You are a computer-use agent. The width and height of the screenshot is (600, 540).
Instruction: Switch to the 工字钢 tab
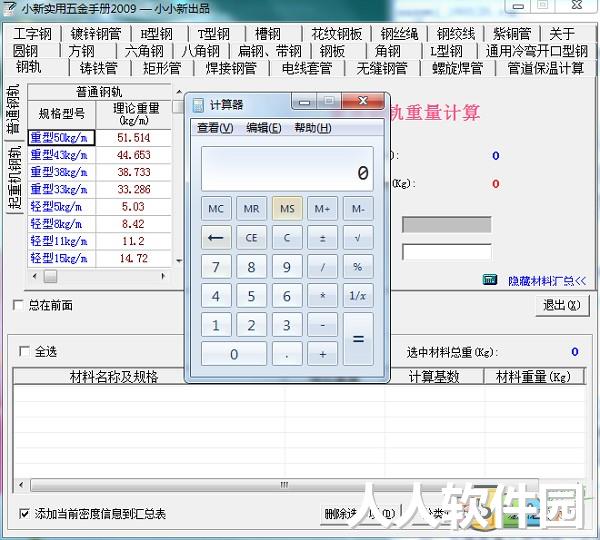[x=32, y=34]
